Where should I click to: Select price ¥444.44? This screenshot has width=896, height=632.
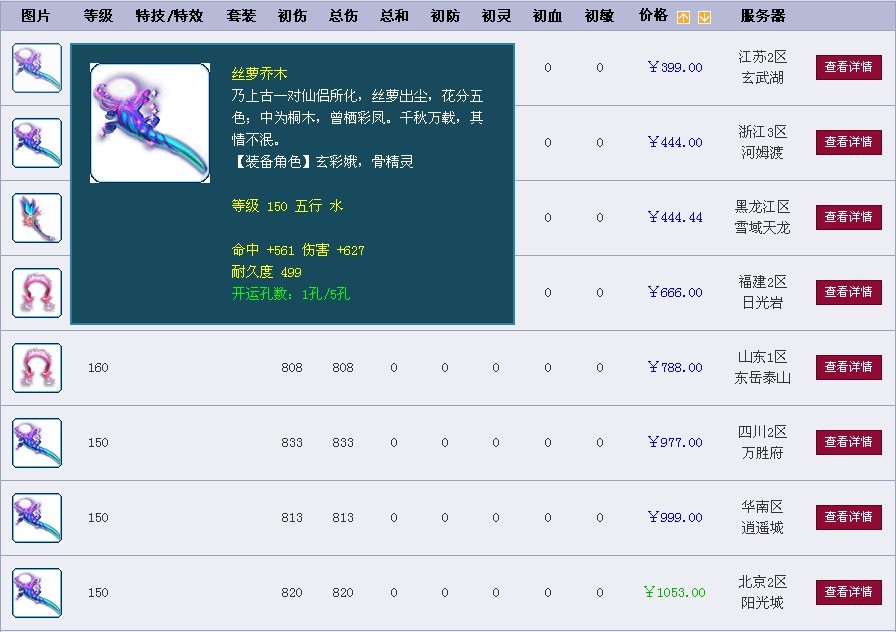click(x=675, y=217)
